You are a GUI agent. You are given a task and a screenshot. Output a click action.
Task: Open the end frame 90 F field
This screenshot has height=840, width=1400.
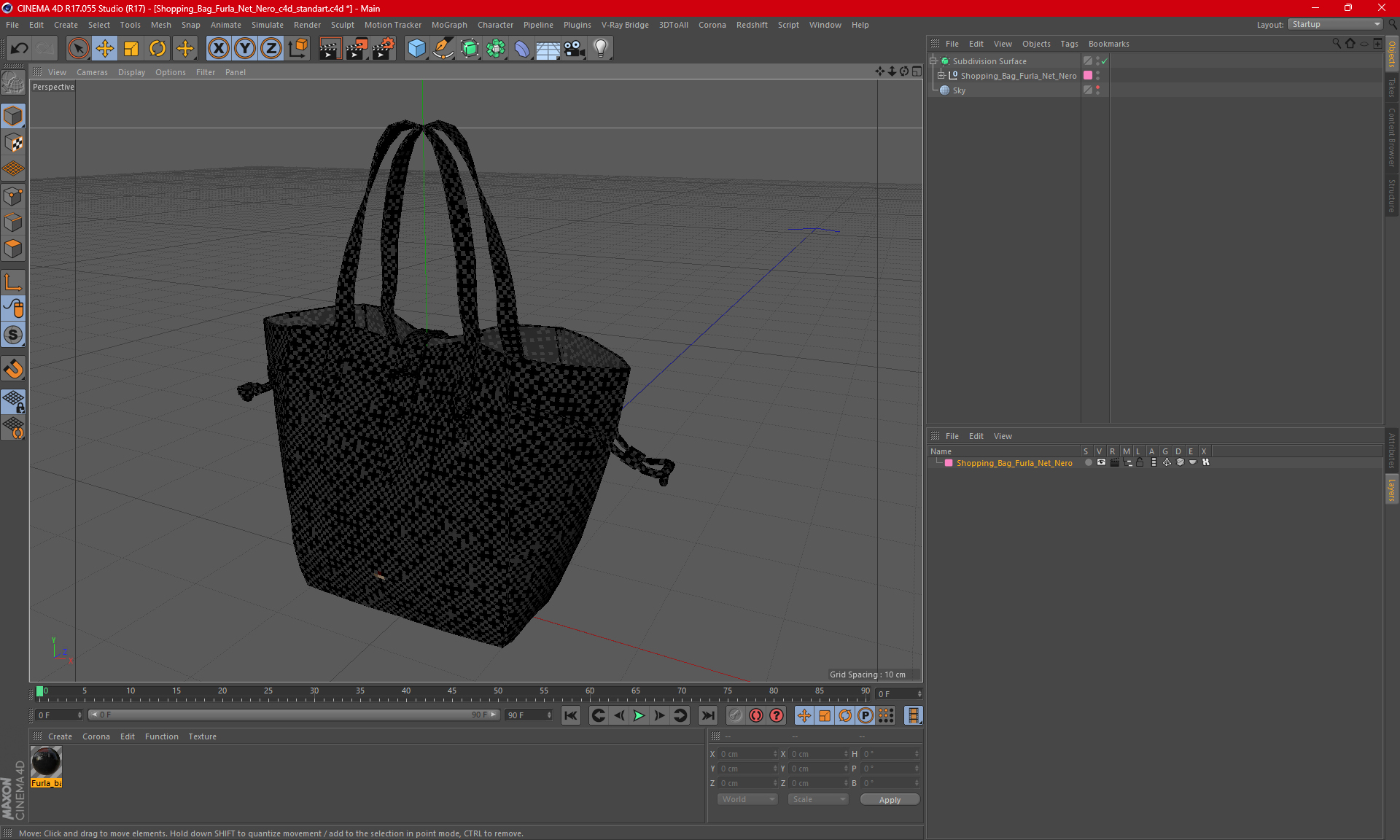[529, 715]
